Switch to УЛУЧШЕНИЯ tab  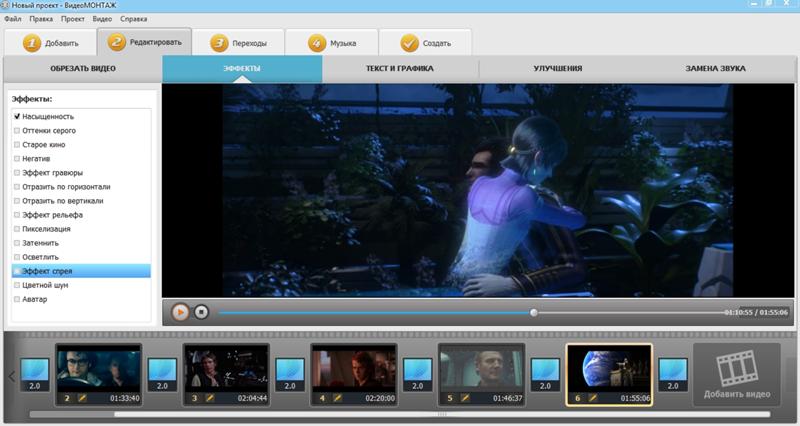pos(558,68)
